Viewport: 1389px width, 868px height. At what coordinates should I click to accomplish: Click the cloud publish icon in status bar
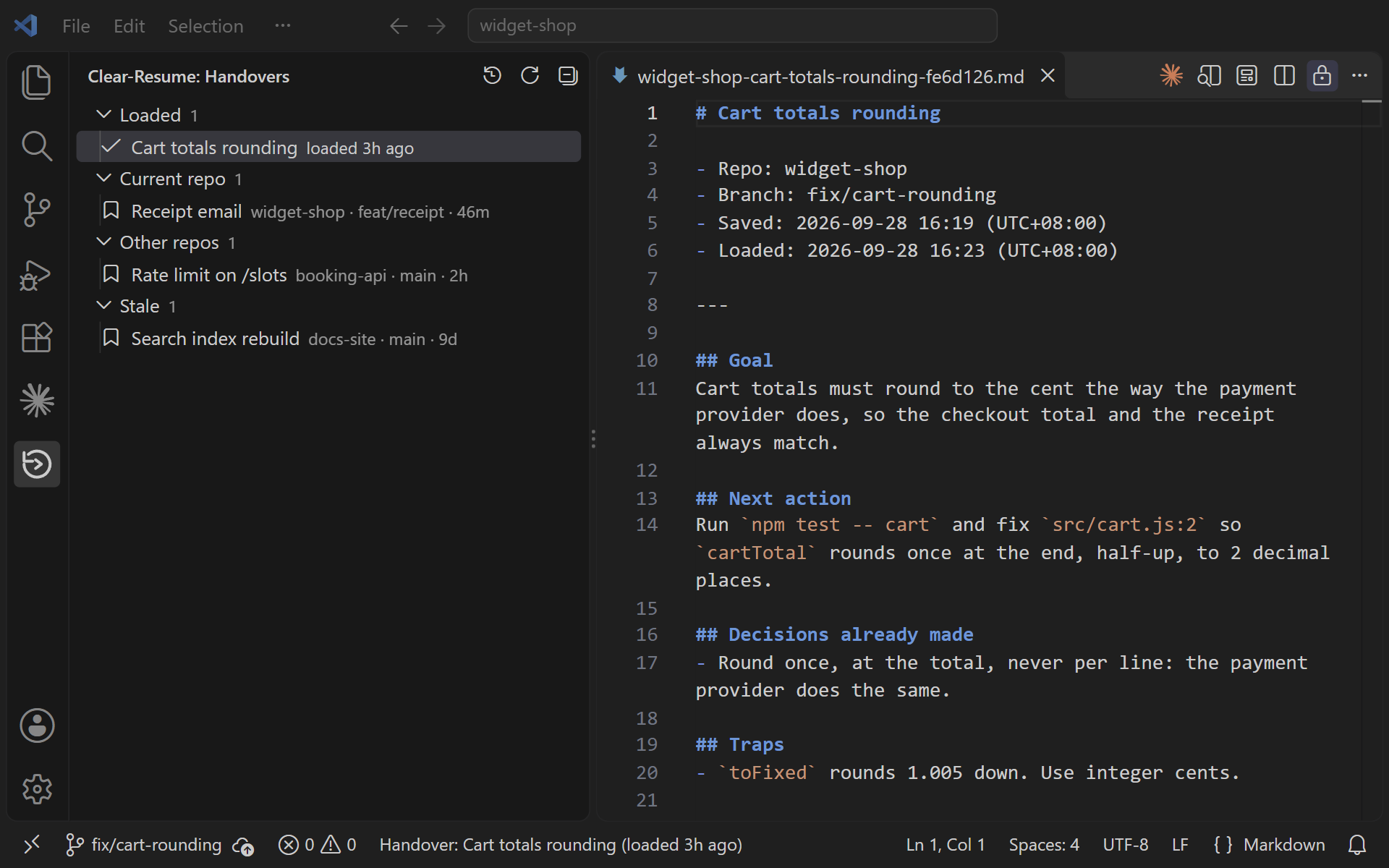click(243, 845)
